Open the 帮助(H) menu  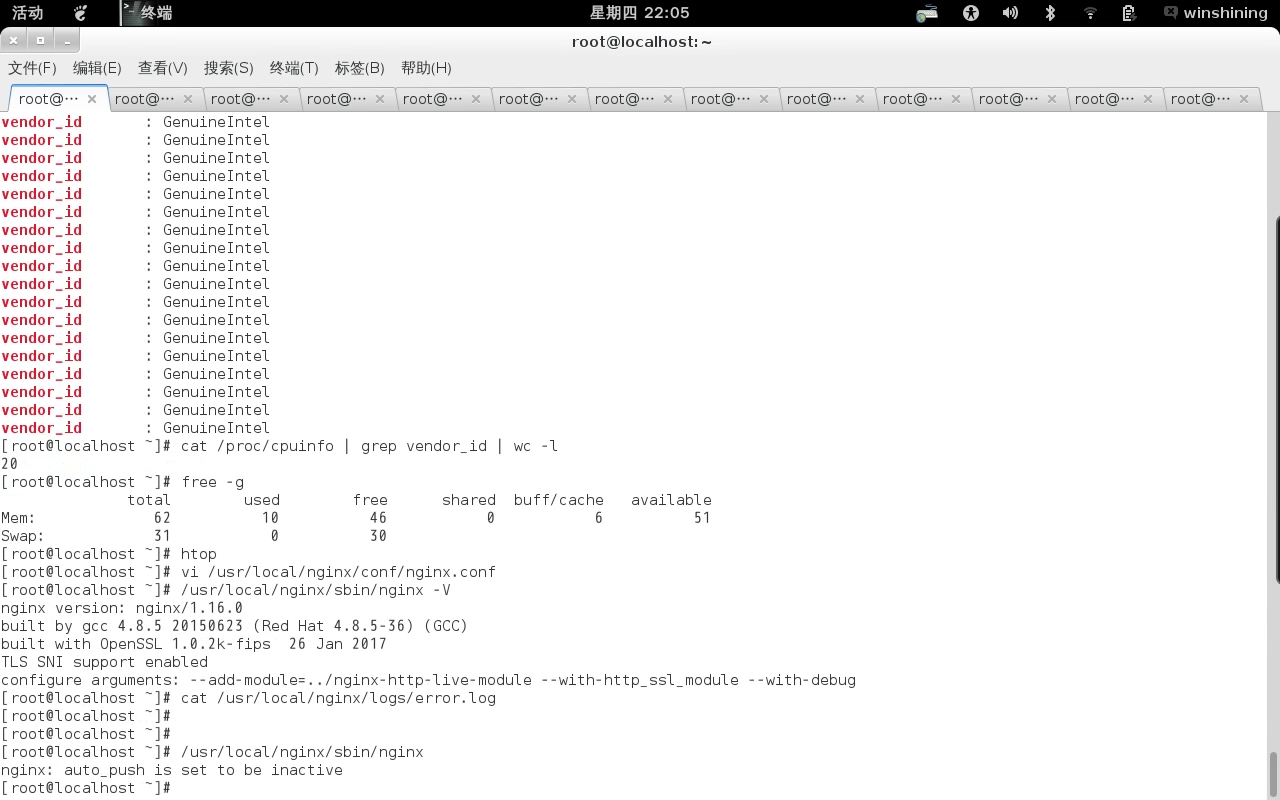point(426,67)
